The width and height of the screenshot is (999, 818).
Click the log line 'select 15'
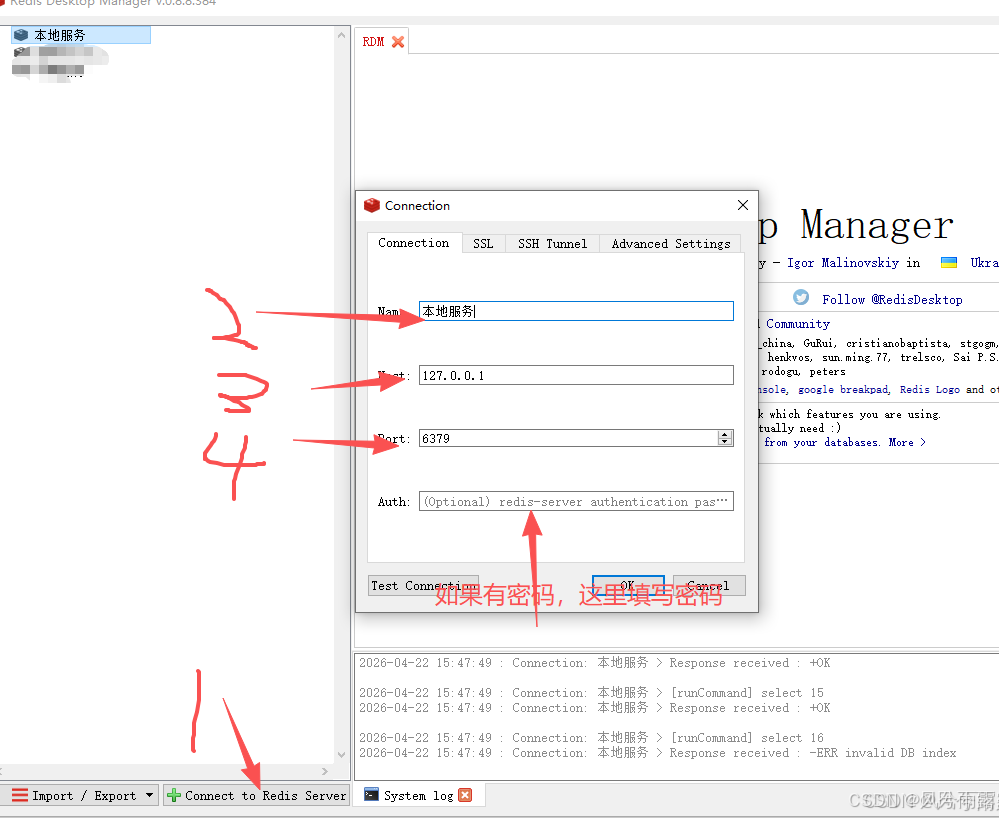[591, 692]
